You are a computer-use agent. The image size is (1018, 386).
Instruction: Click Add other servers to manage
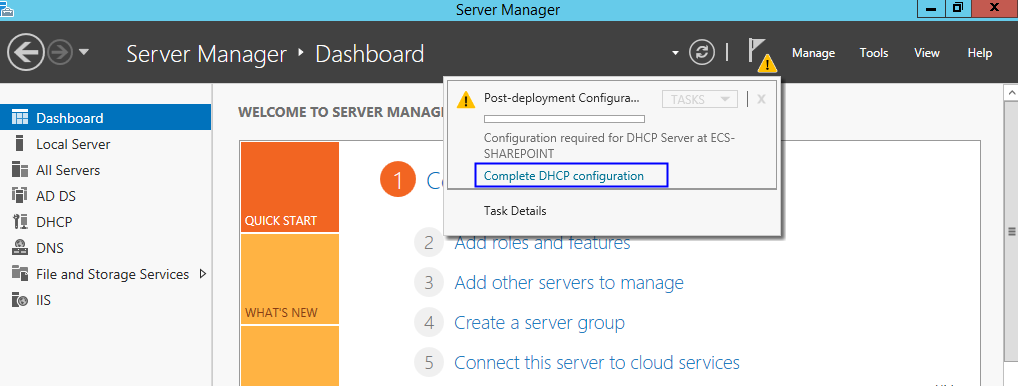pos(569,283)
